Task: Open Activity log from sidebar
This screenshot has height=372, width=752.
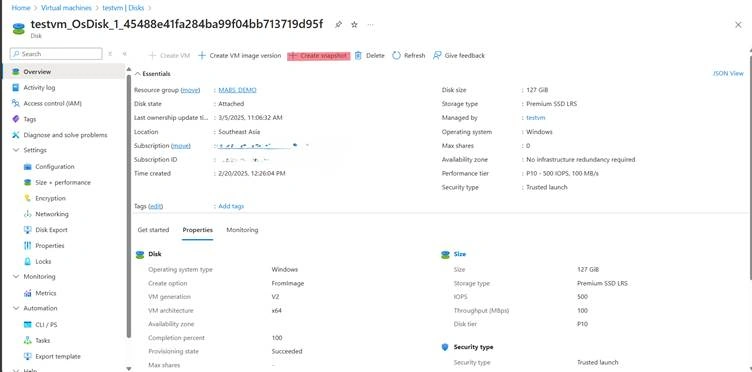Action: tap(39, 87)
